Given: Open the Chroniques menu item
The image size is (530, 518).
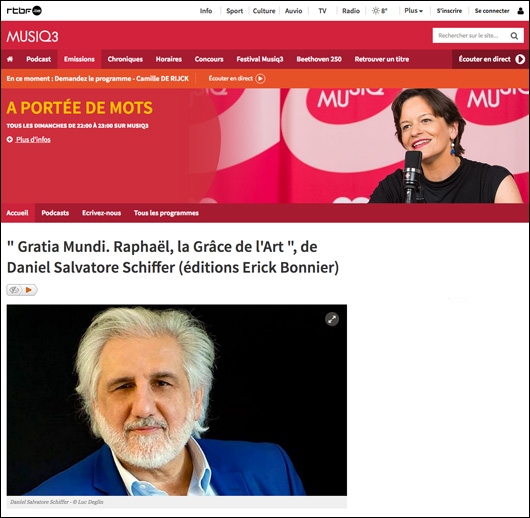Looking at the screenshot, I should tap(125, 59).
